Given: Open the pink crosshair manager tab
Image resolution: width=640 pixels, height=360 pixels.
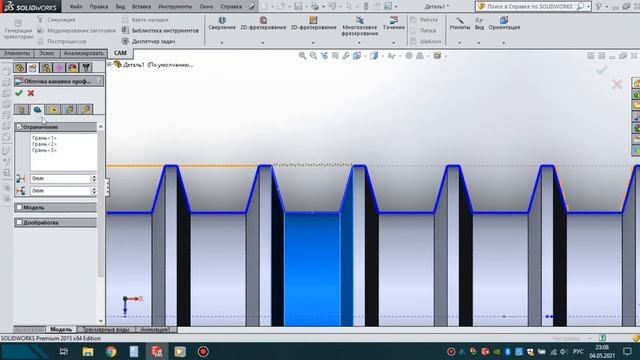Looking at the screenshot, I should coord(59,67).
